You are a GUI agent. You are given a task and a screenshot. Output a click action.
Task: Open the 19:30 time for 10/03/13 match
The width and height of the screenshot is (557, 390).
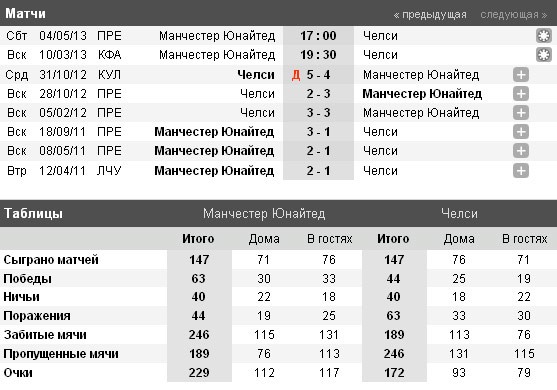(318, 55)
